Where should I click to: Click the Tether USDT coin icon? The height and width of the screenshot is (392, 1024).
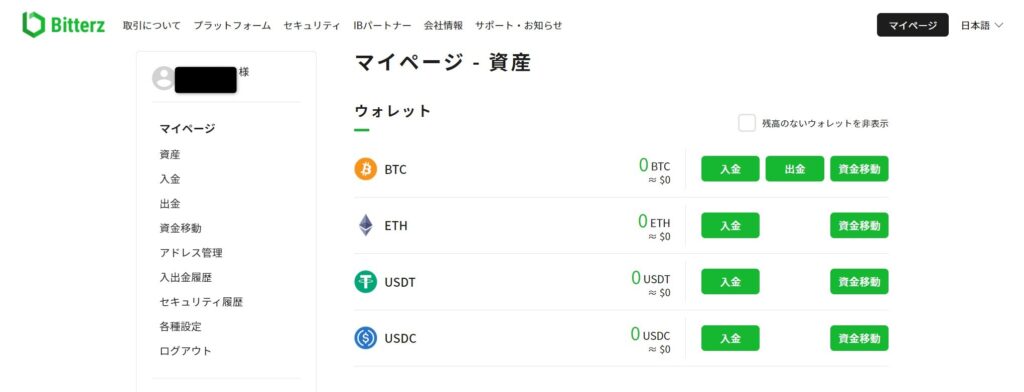(x=366, y=282)
